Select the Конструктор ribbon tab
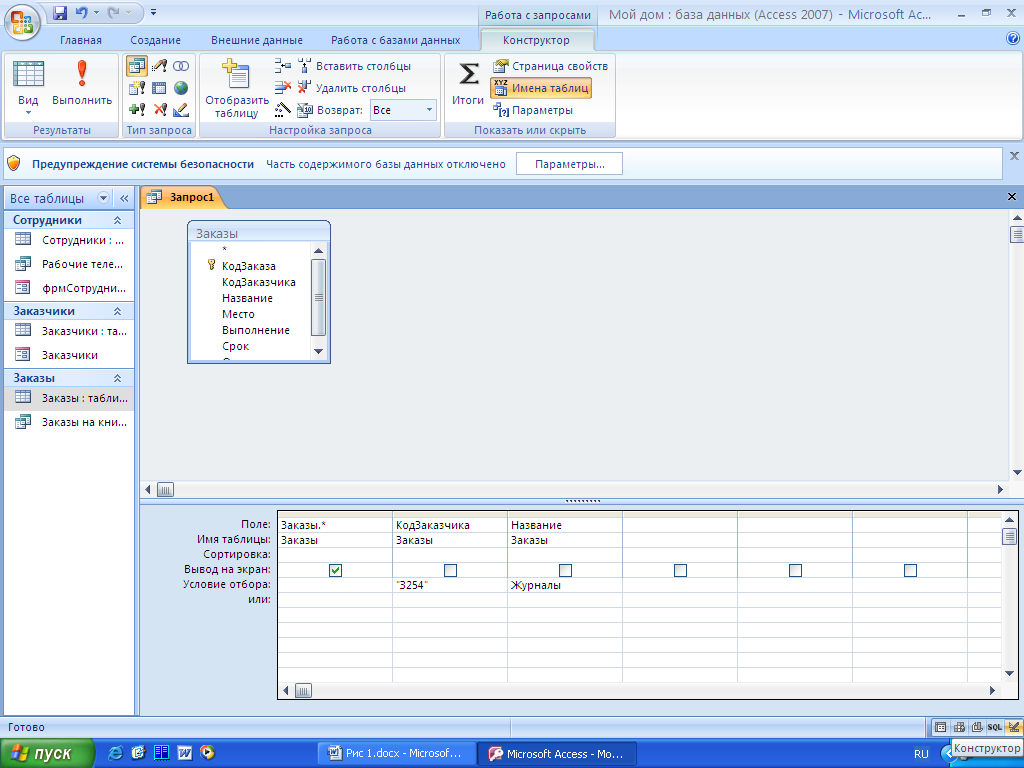This screenshot has width=1024, height=768. coord(536,40)
